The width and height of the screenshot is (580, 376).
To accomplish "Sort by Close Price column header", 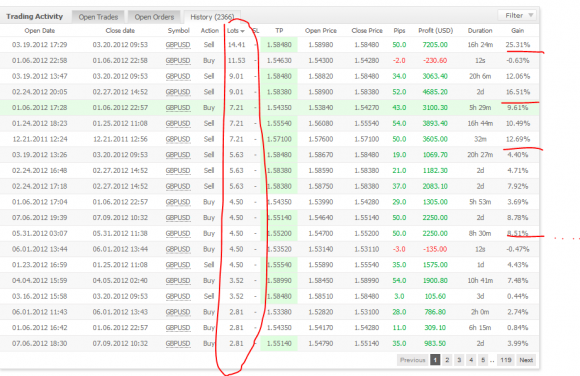I will [367, 31].
